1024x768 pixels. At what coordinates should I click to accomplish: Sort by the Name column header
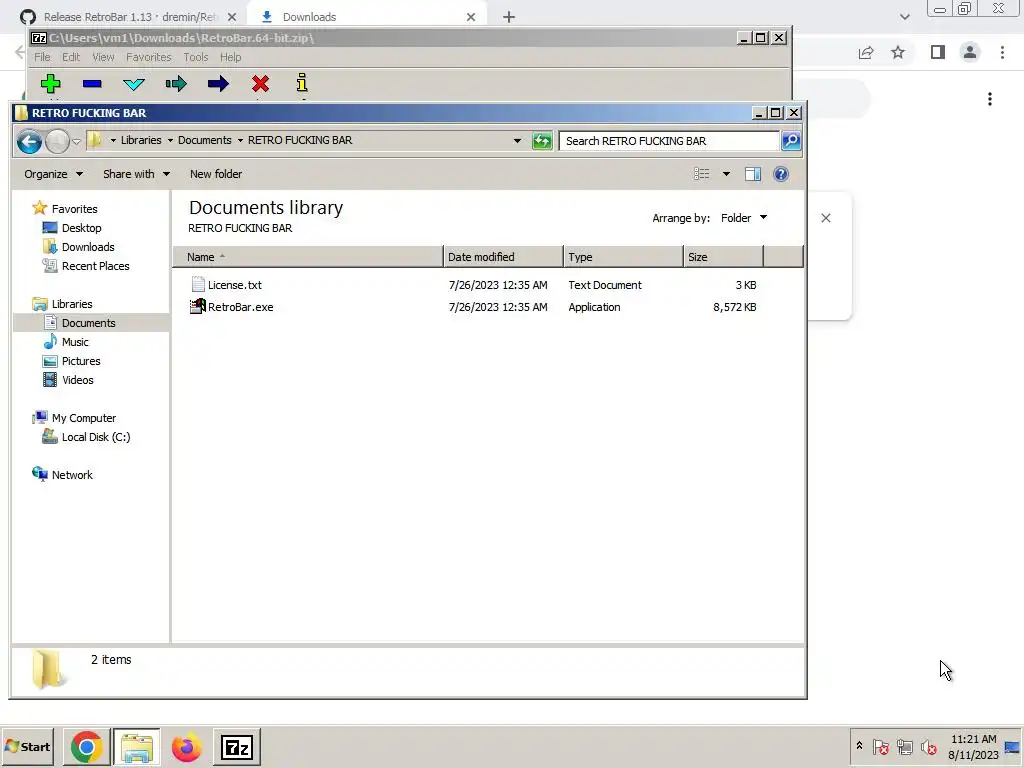pyautogui.click(x=307, y=257)
